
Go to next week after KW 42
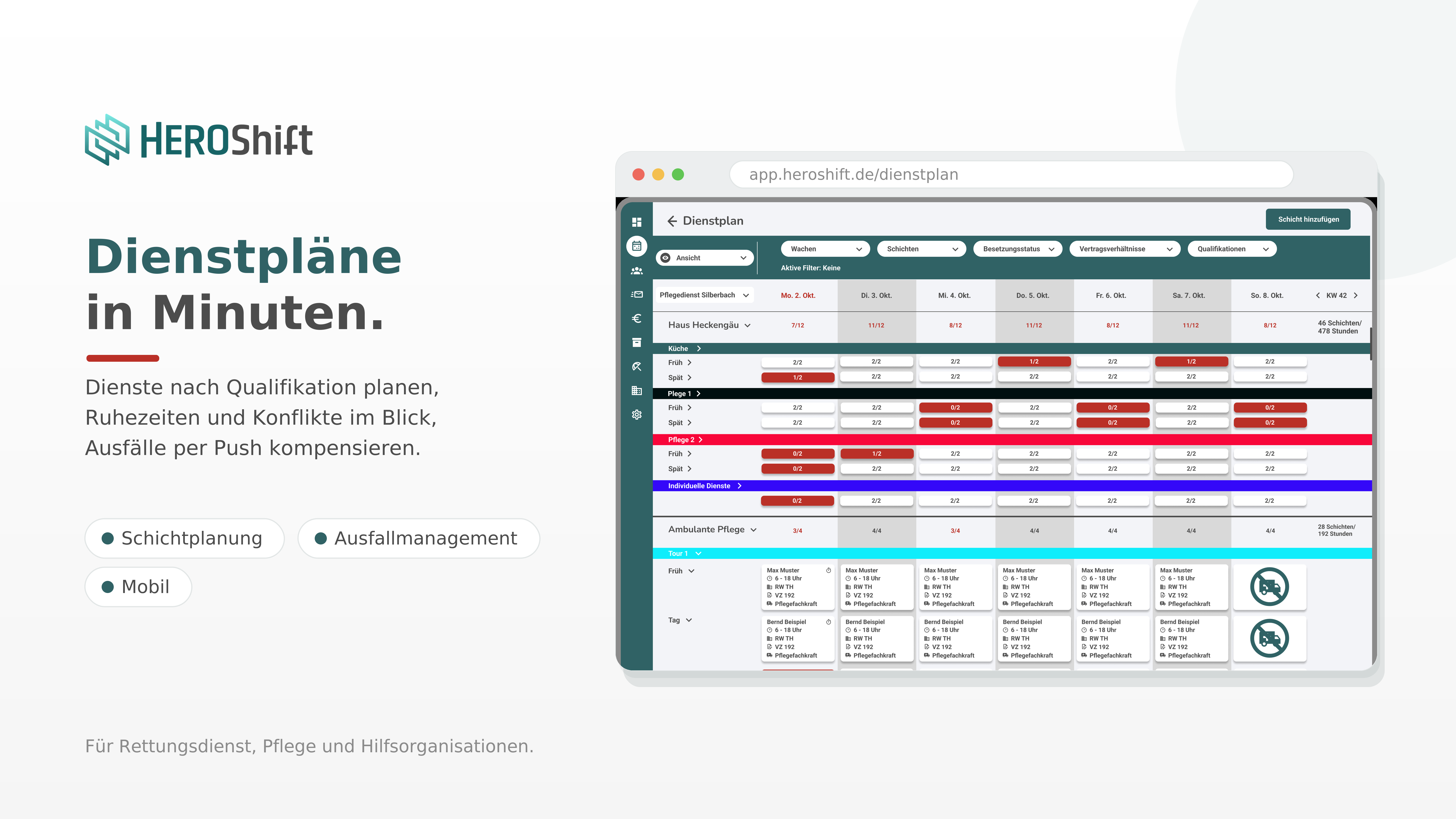[1355, 295]
